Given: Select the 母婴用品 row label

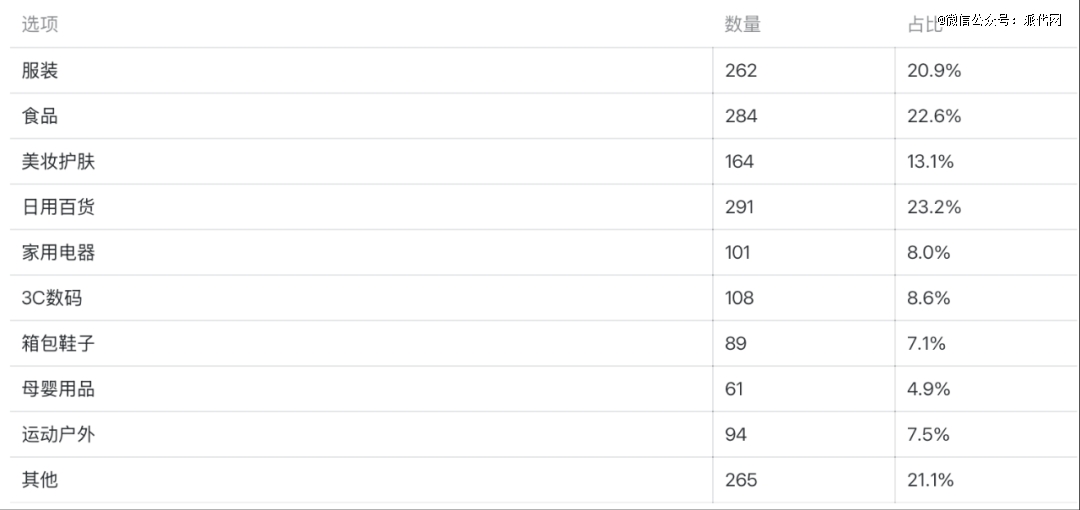Looking at the screenshot, I should 58,389.
